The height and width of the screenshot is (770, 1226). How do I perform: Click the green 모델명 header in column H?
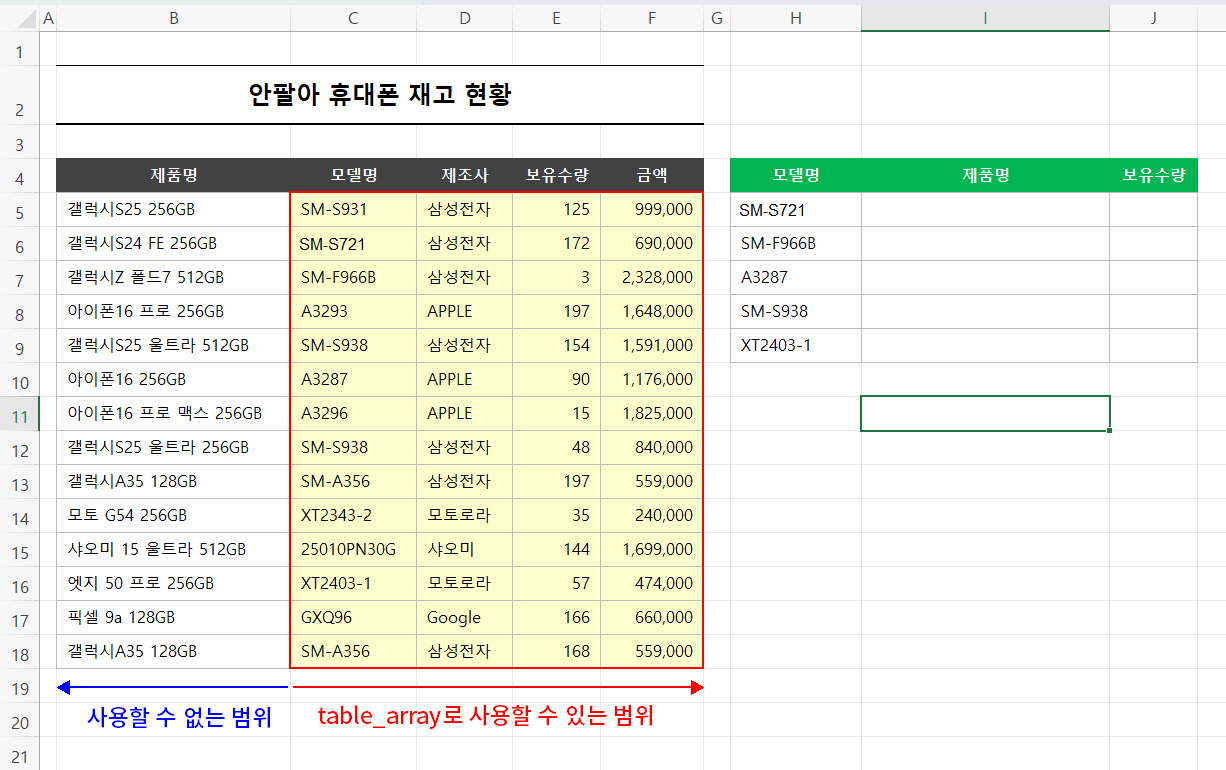[796, 176]
